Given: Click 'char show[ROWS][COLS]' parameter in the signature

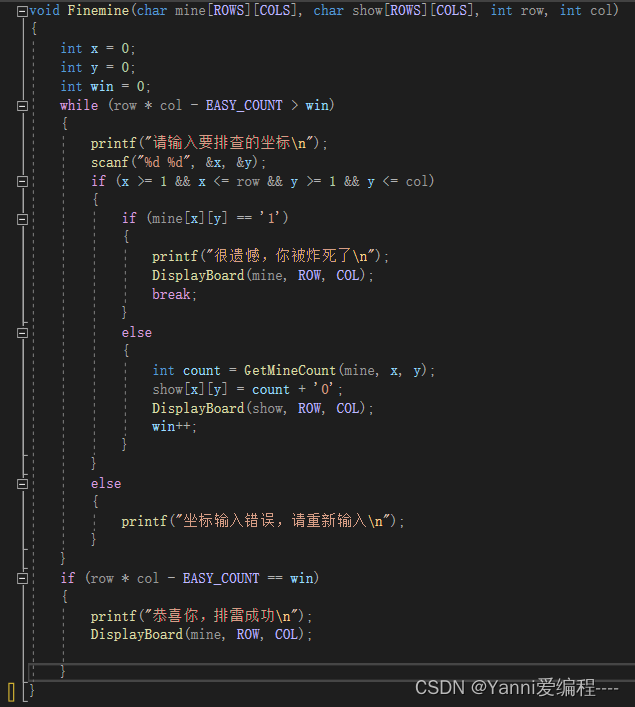Looking at the screenshot, I should [x=393, y=10].
